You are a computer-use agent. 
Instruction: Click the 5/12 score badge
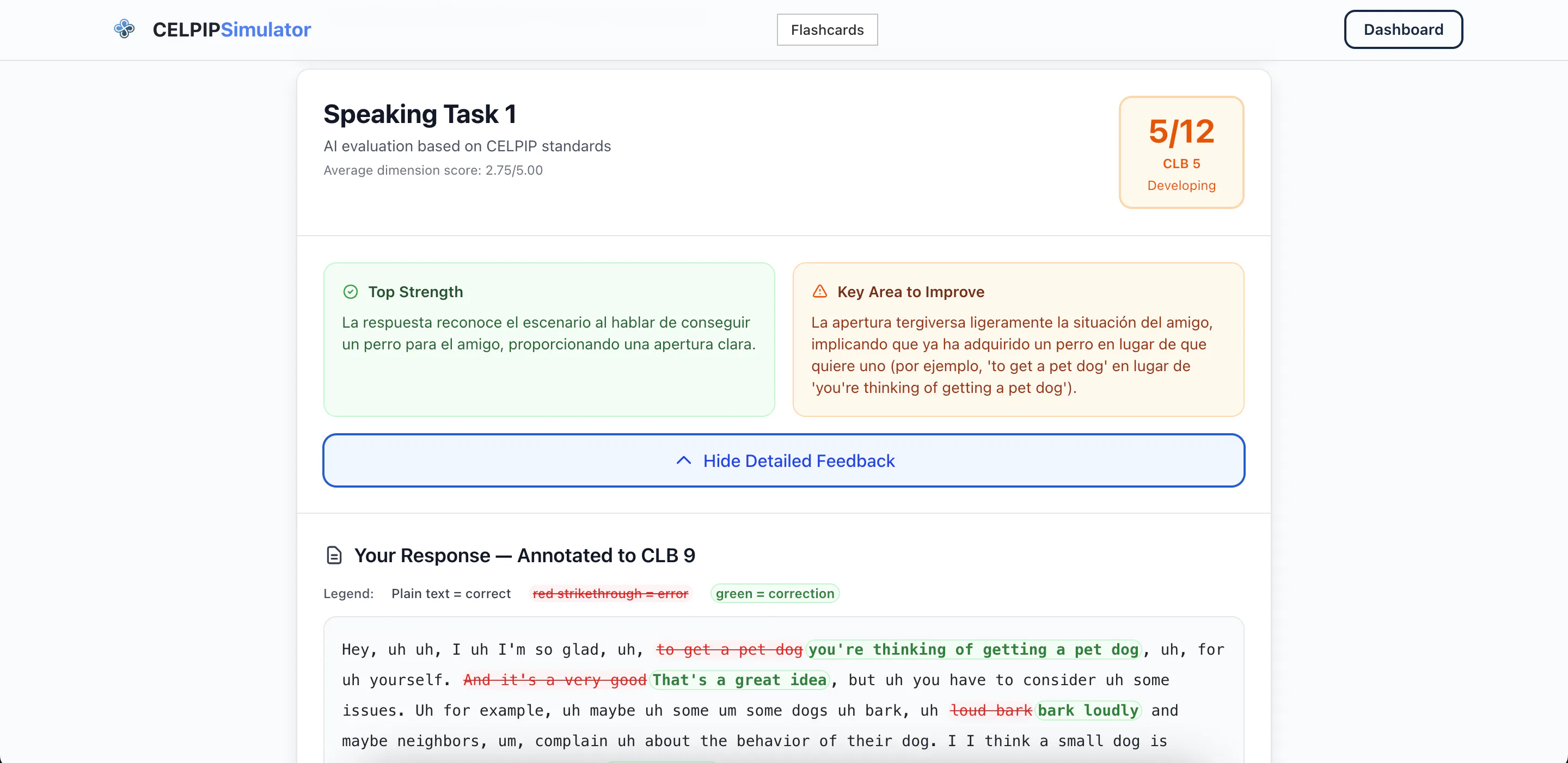tap(1181, 152)
